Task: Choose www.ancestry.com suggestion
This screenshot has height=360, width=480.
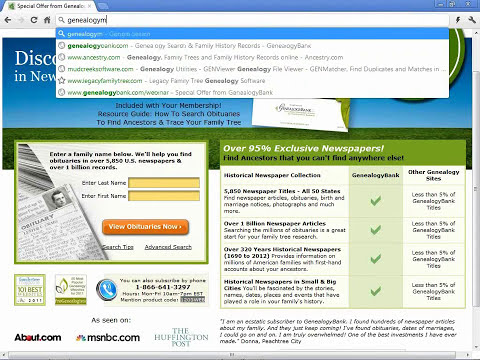Action: (252, 57)
